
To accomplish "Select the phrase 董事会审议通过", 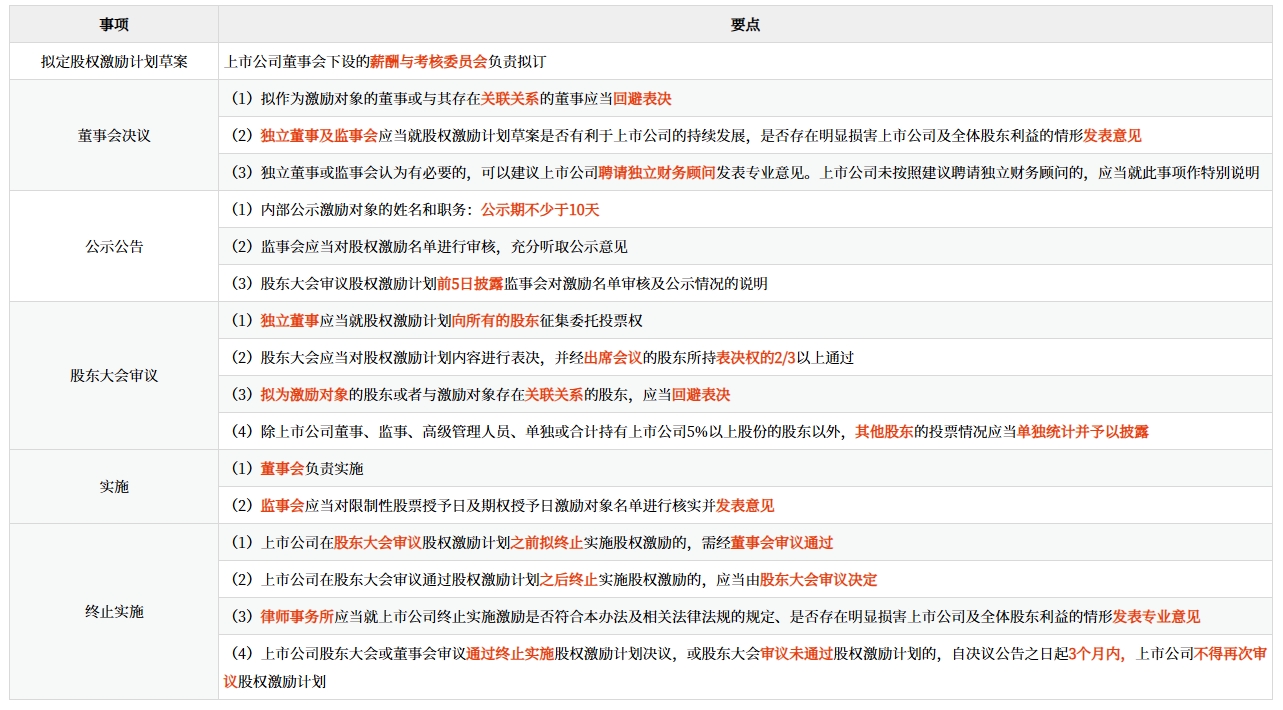I will tap(781, 542).
